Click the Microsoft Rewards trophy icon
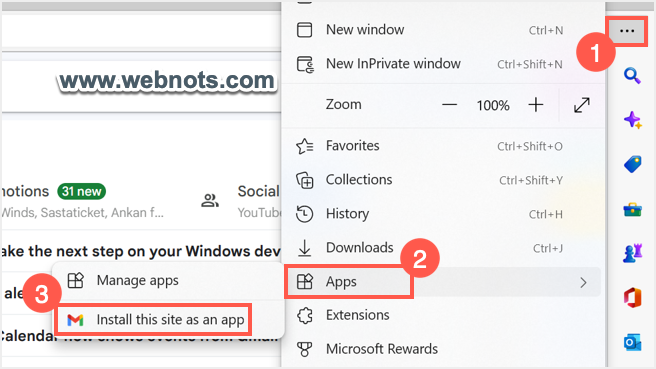The height and width of the screenshot is (369, 656). pos(305,349)
